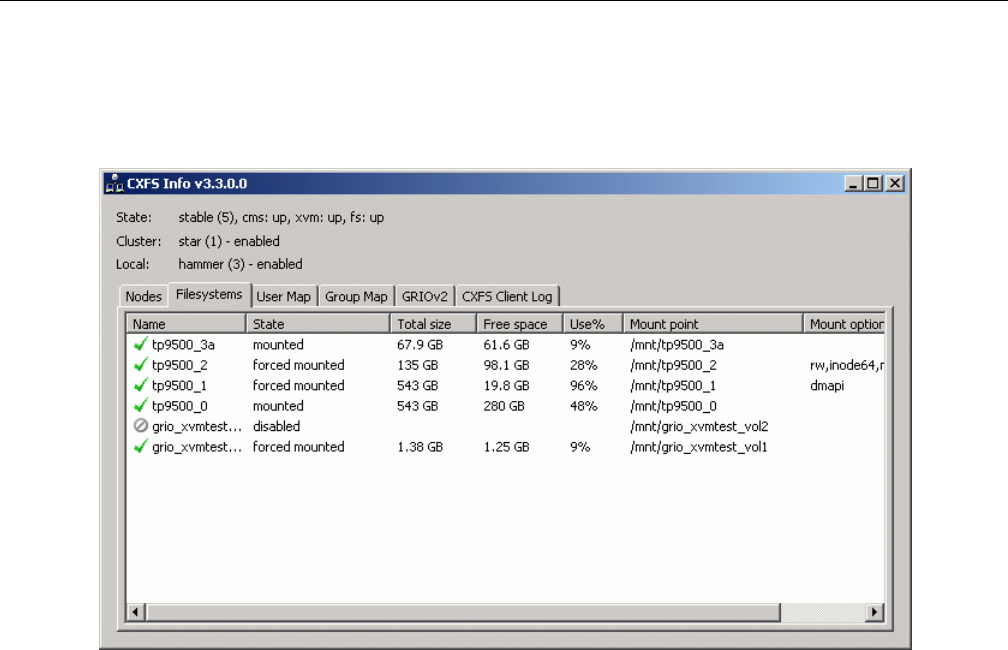Image resolution: width=1008 pixels, height=650 pixels.
Task: Click the /mnt/grio_xvmtest_vol2 mount point
Action: 699,426
